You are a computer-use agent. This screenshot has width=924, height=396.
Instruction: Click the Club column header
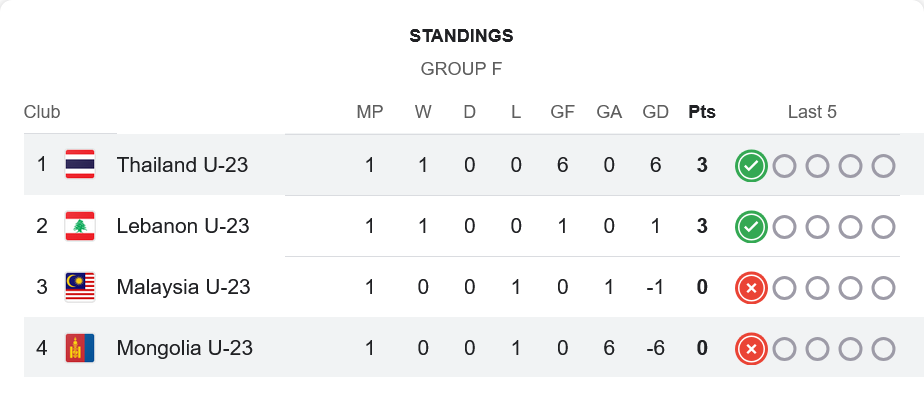coord(42,112)
